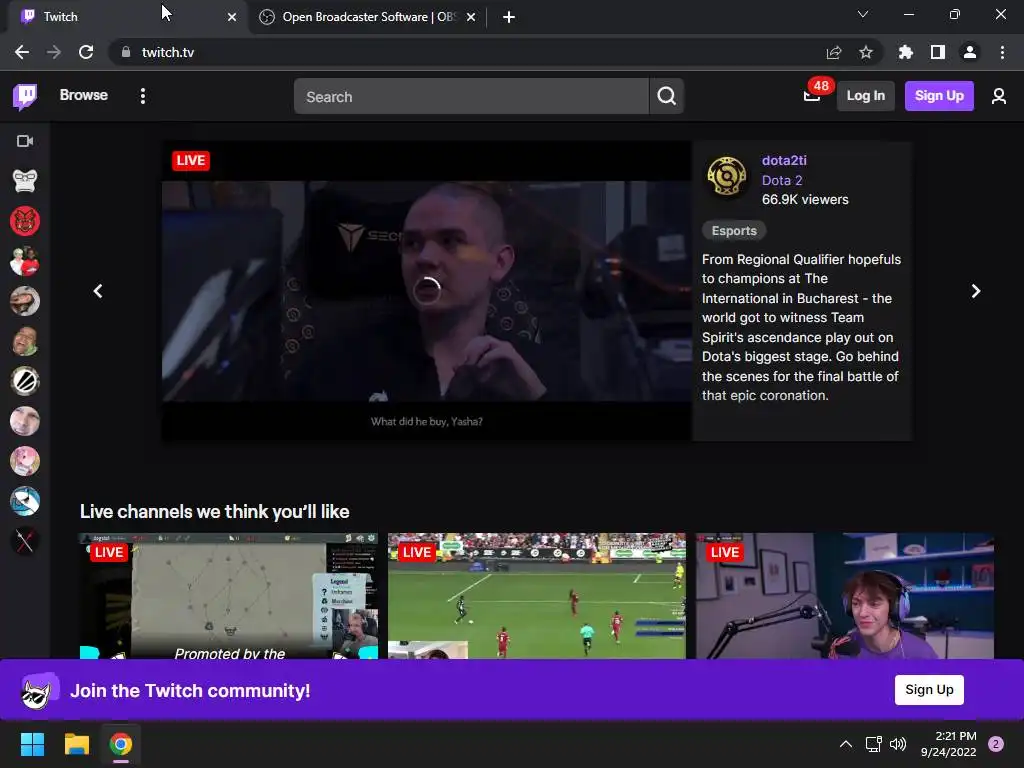Open the first recommended live stream with map
Screen dimensions: 1024x768
[x=229, y=596]
